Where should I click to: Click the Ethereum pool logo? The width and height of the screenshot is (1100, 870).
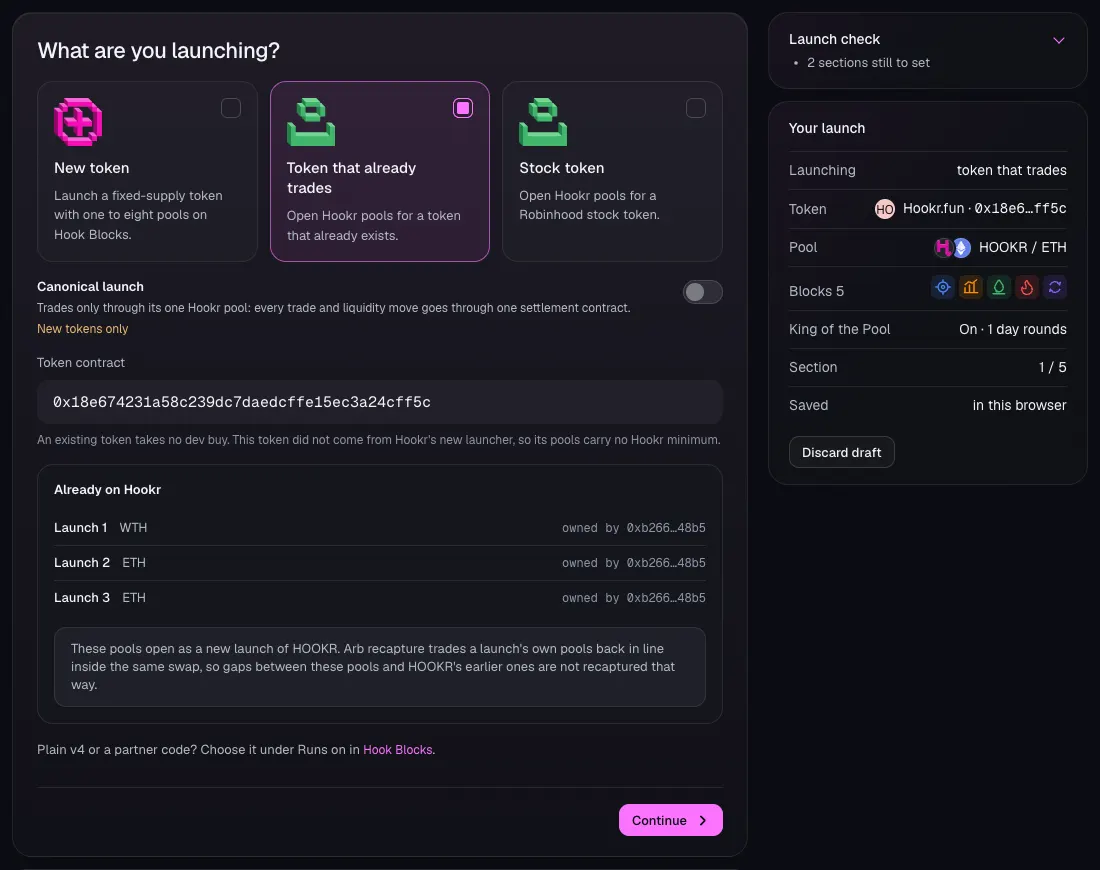tap(962, 248)
